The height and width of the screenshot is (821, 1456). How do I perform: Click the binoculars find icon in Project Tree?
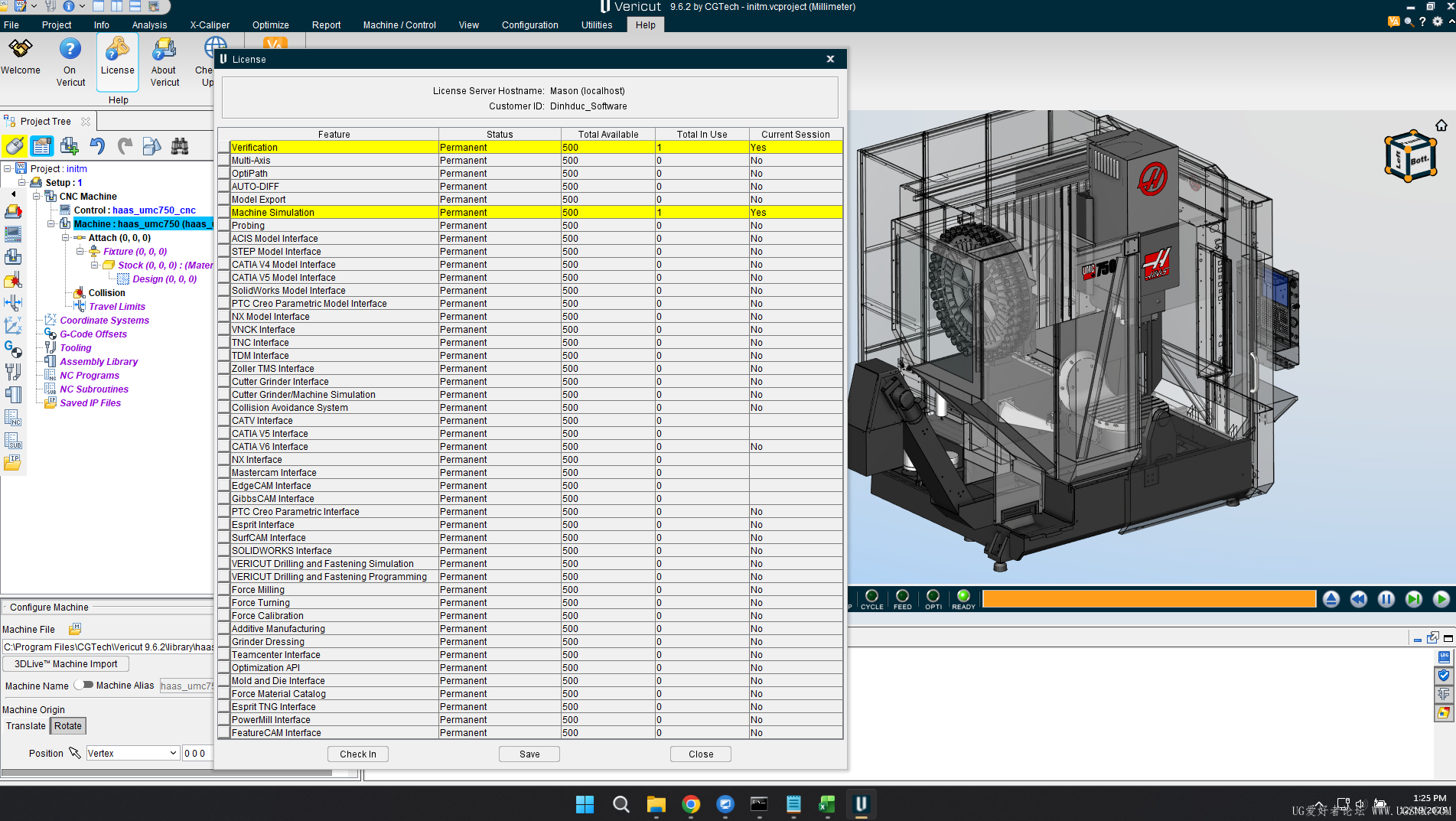click(180, 146)
